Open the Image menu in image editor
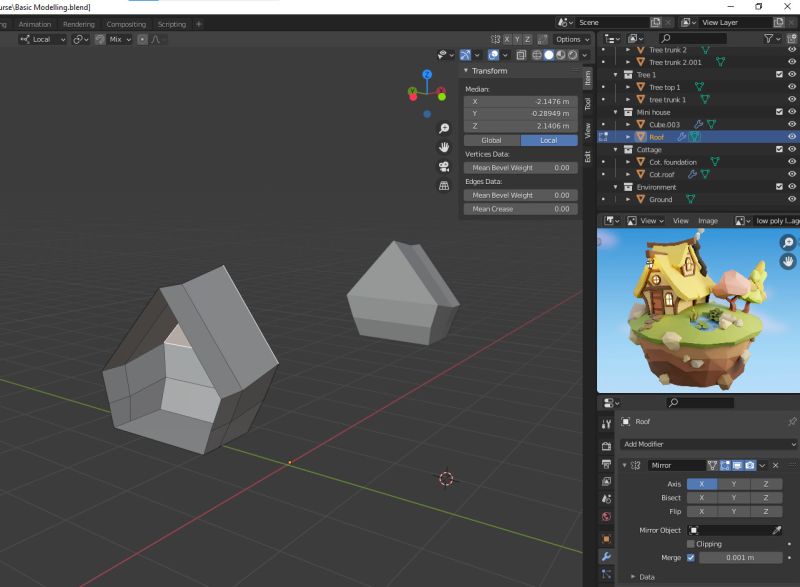The image size is (800, 587). coord(708,221)
